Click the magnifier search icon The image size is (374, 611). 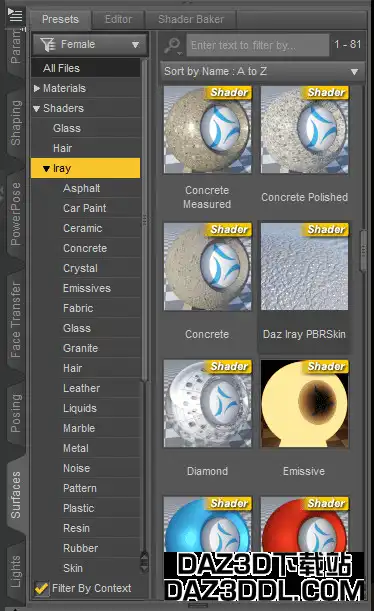coord(172,46)
